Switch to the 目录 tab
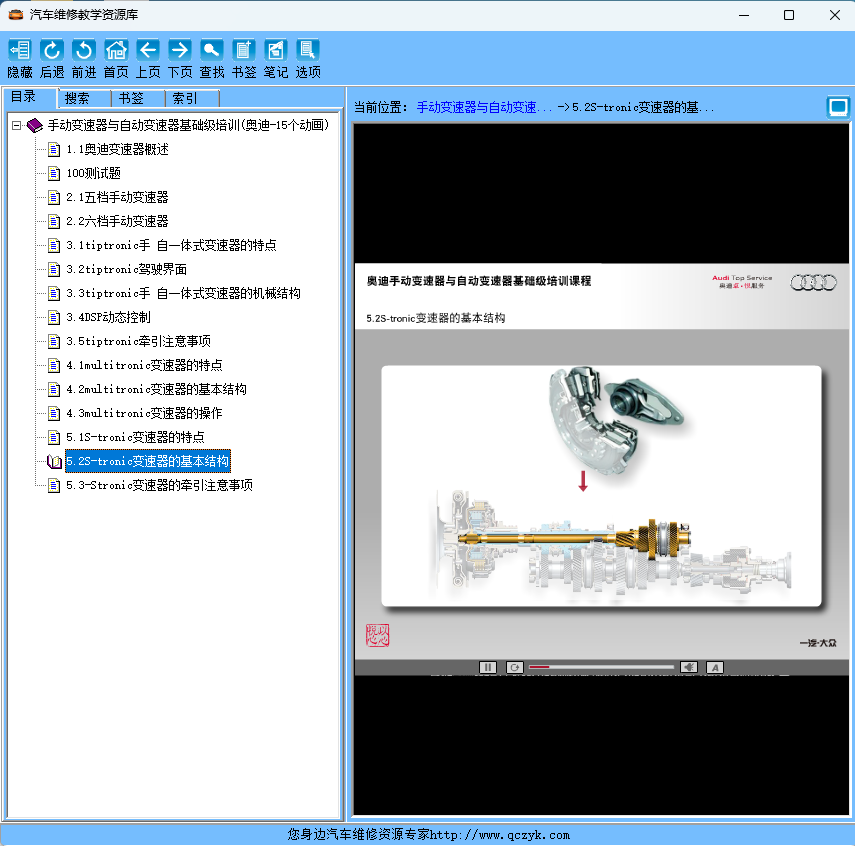855x846 pixels. point(29,97)
